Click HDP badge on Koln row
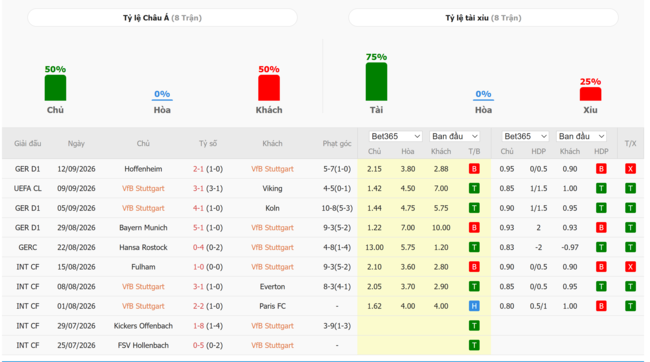The width and height of the screenshot is (650, 362). (601, 208)
